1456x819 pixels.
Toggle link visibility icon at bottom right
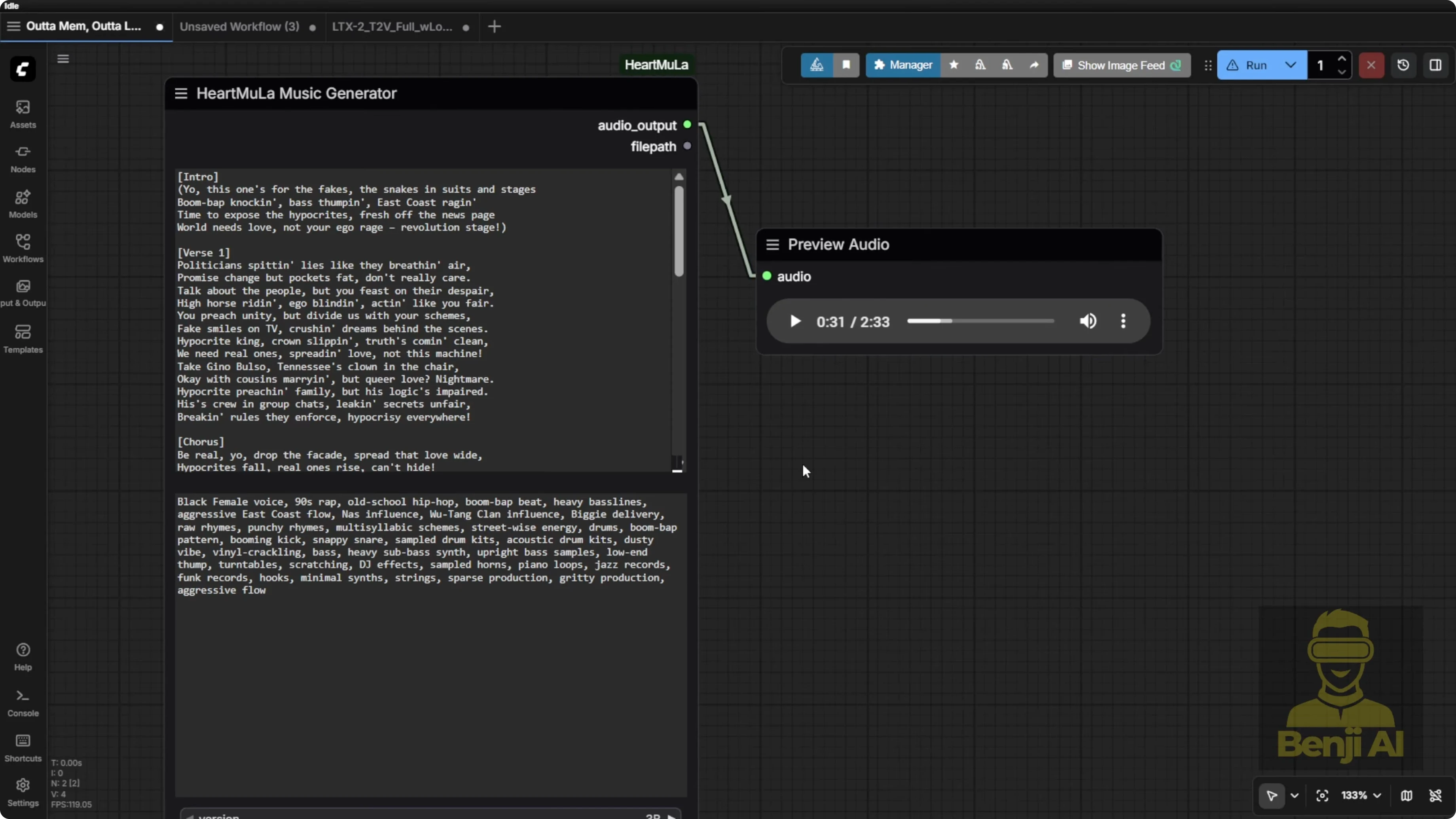point(1435,795)
